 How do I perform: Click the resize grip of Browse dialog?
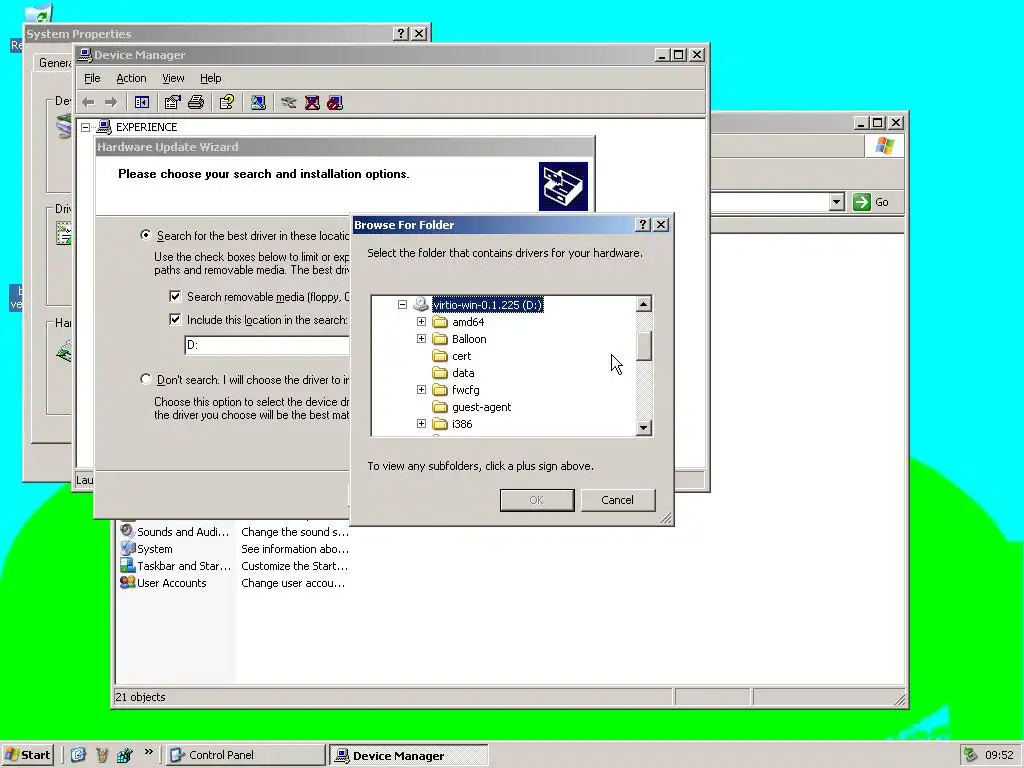tap(665, 519)
